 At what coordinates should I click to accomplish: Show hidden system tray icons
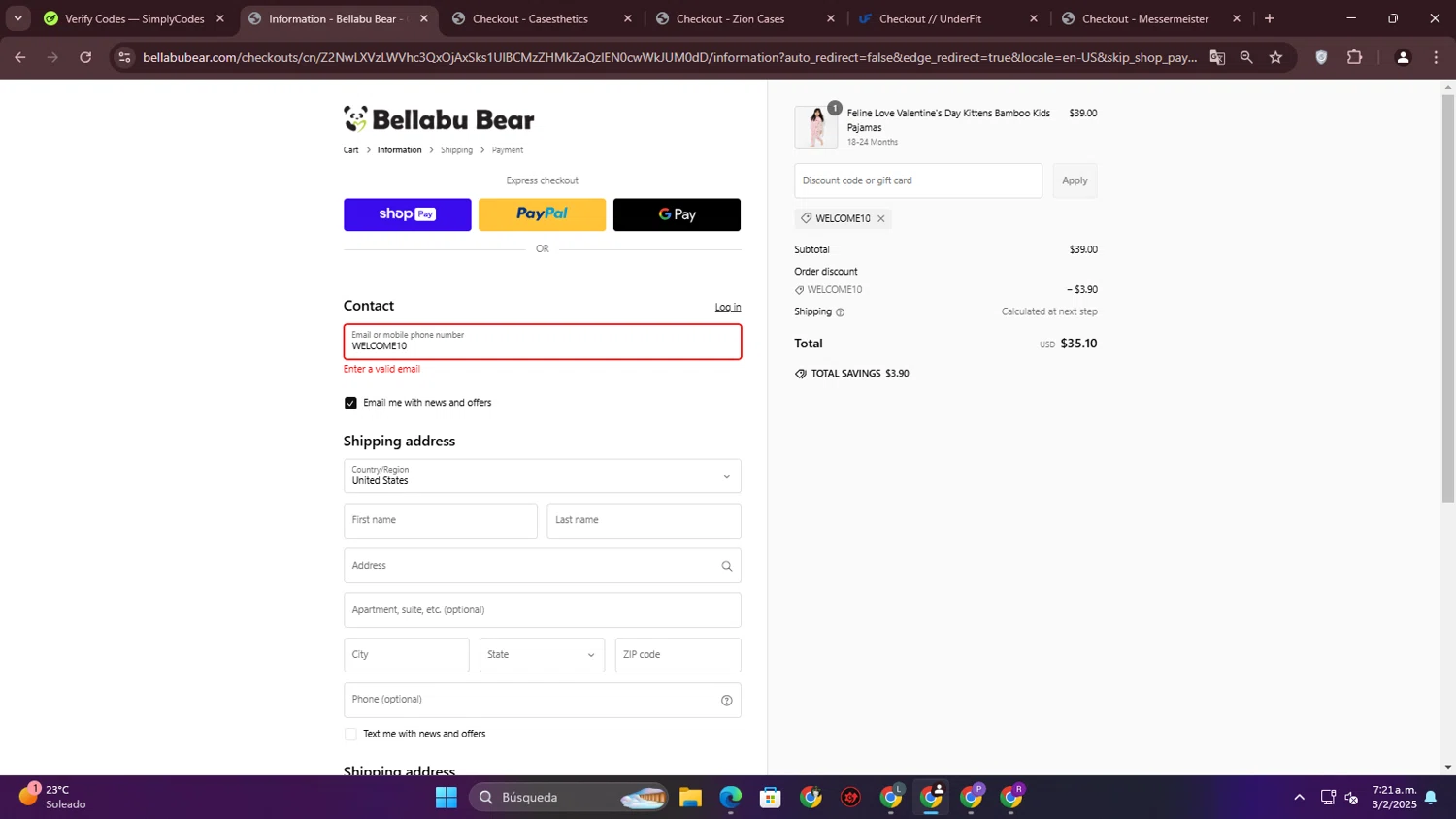[x=1299, y=798]
